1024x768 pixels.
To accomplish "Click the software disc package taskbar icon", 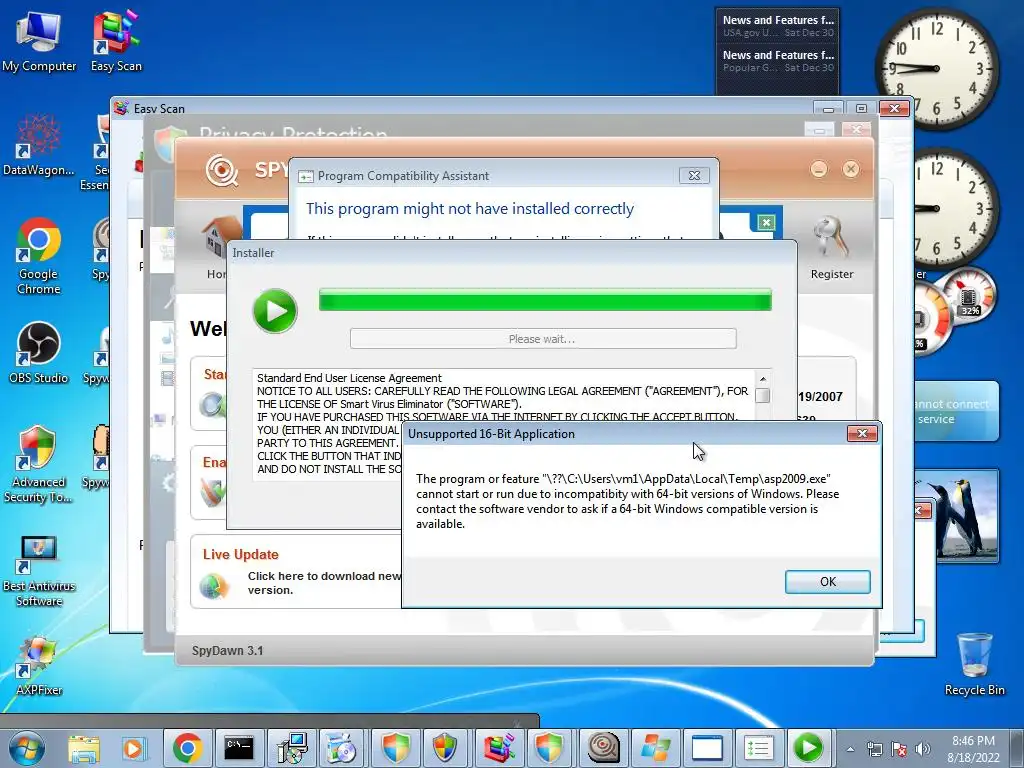I will click(343, 748).
